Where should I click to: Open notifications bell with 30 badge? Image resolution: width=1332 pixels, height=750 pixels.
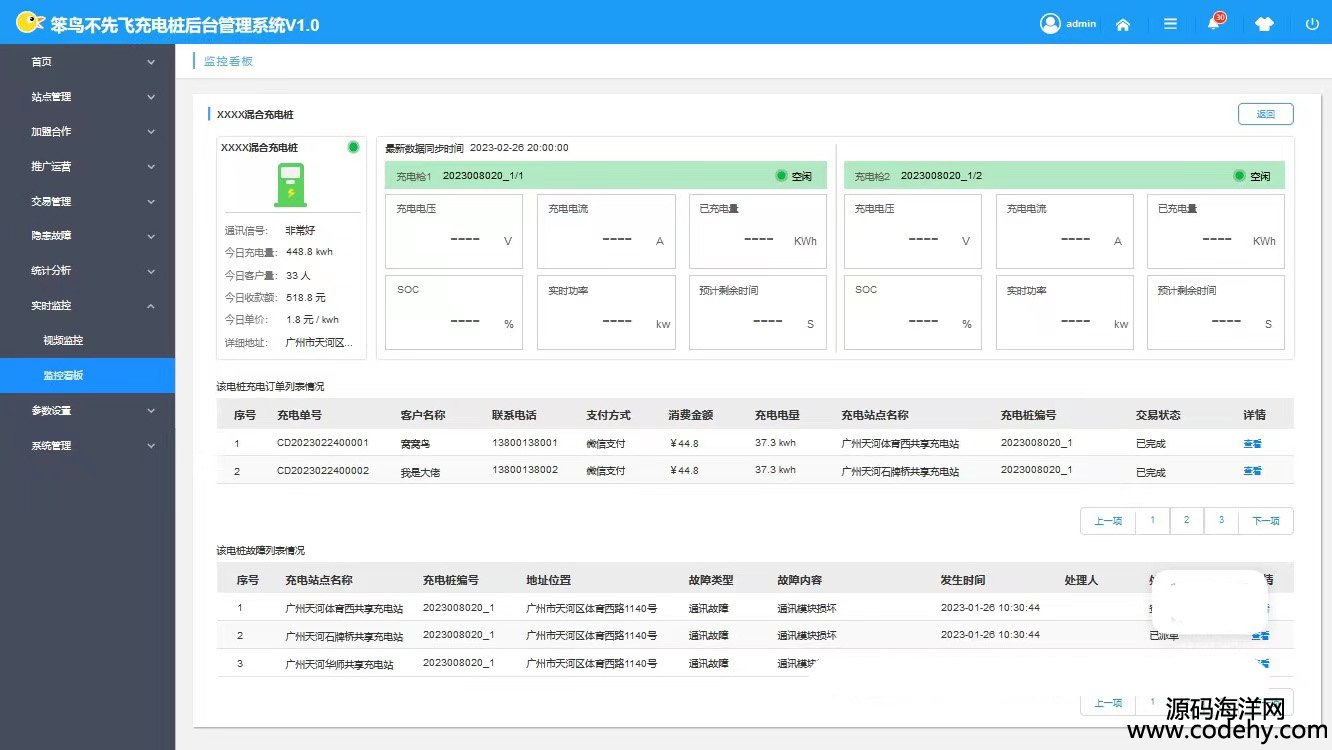[x=1215, y=22]
